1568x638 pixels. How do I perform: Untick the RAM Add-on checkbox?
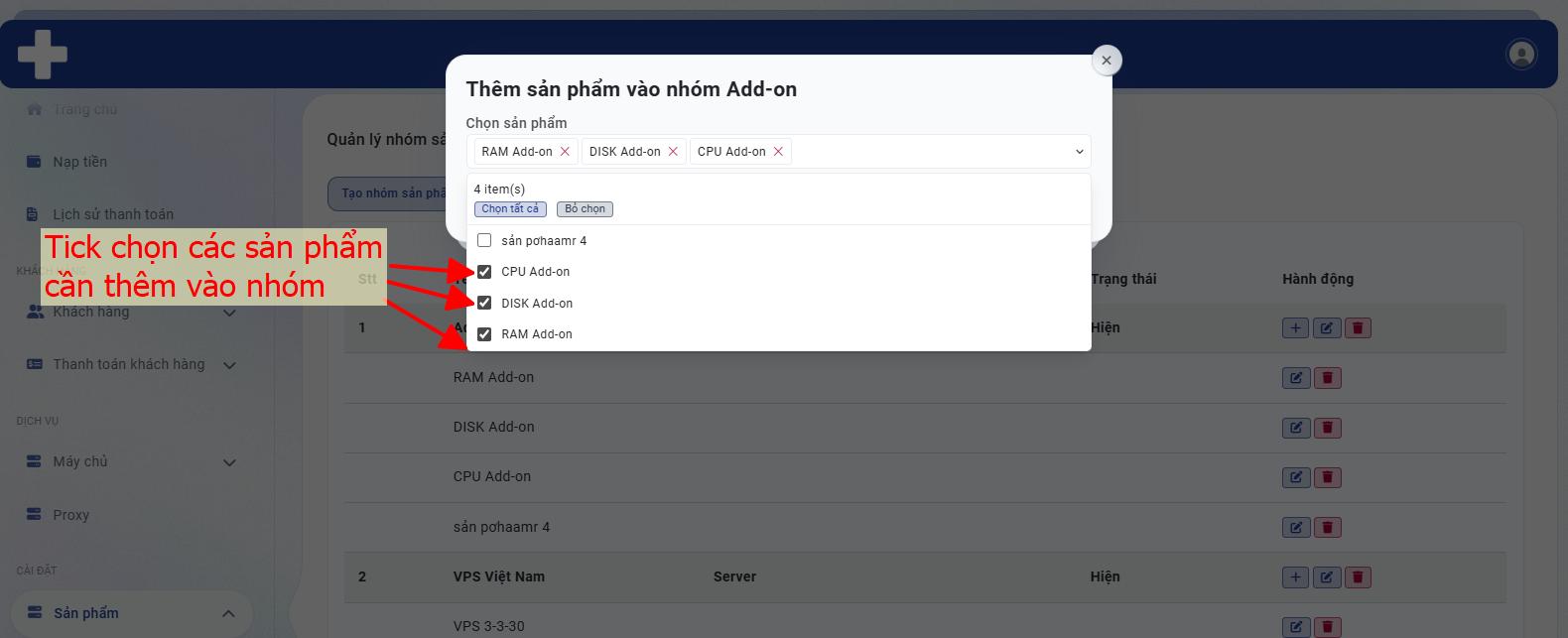coord(484,334)
